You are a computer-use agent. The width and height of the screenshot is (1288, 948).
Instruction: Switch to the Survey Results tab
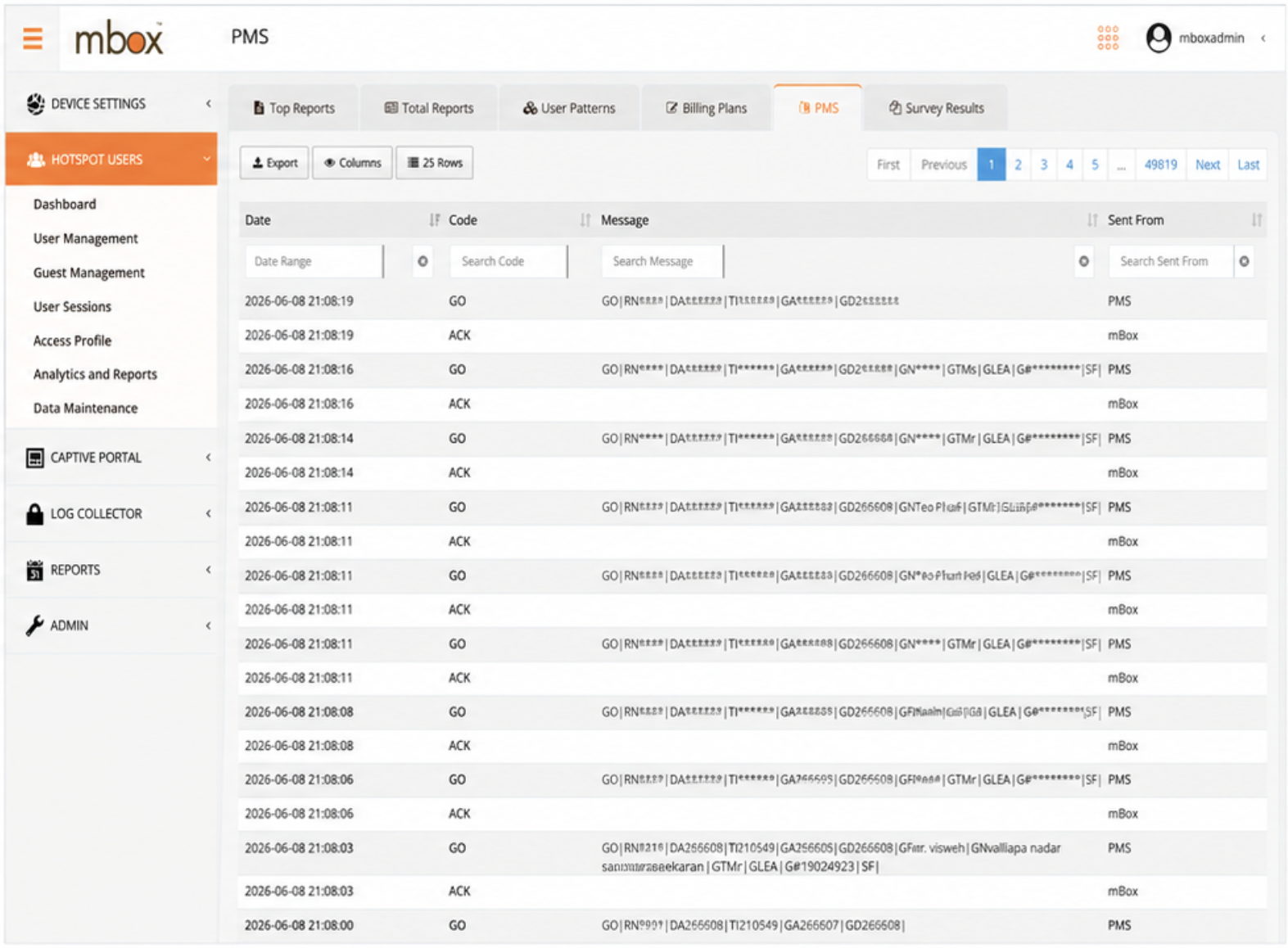pos(936,108)
